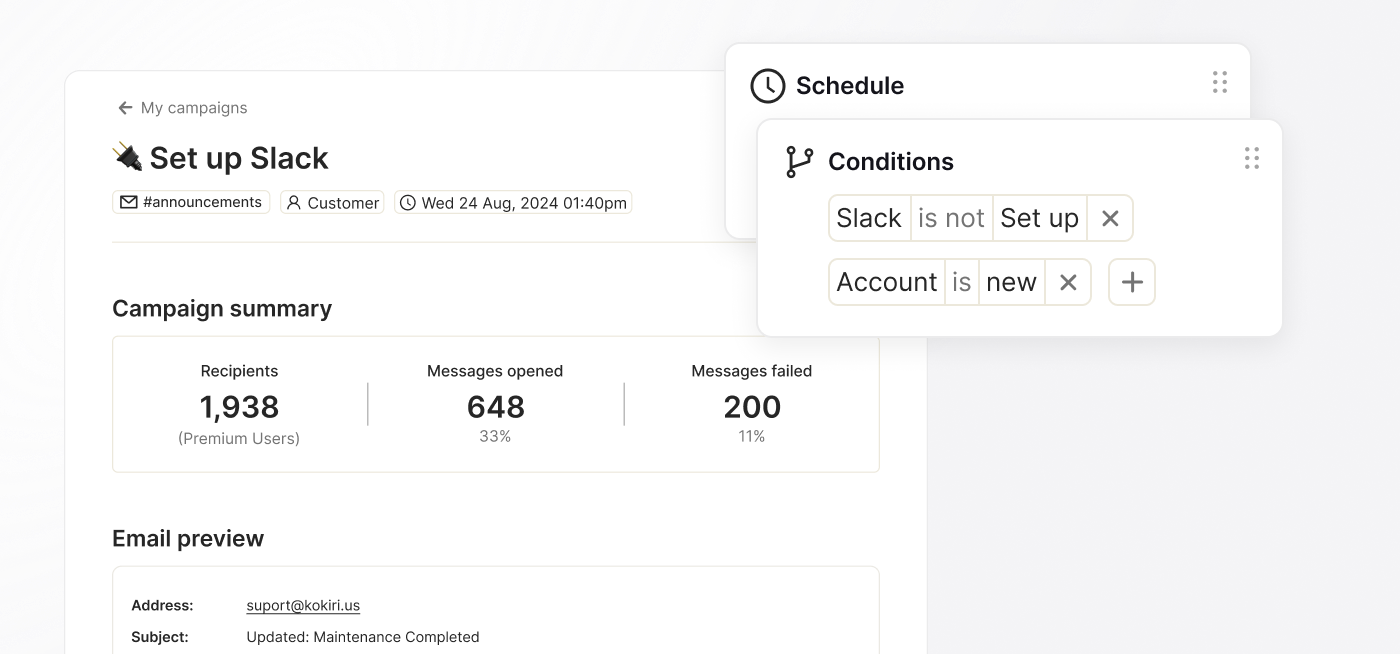Open the 'Set up' value selector
The height and width of the screenshot is (654, 1400).
coord(1039,218)
